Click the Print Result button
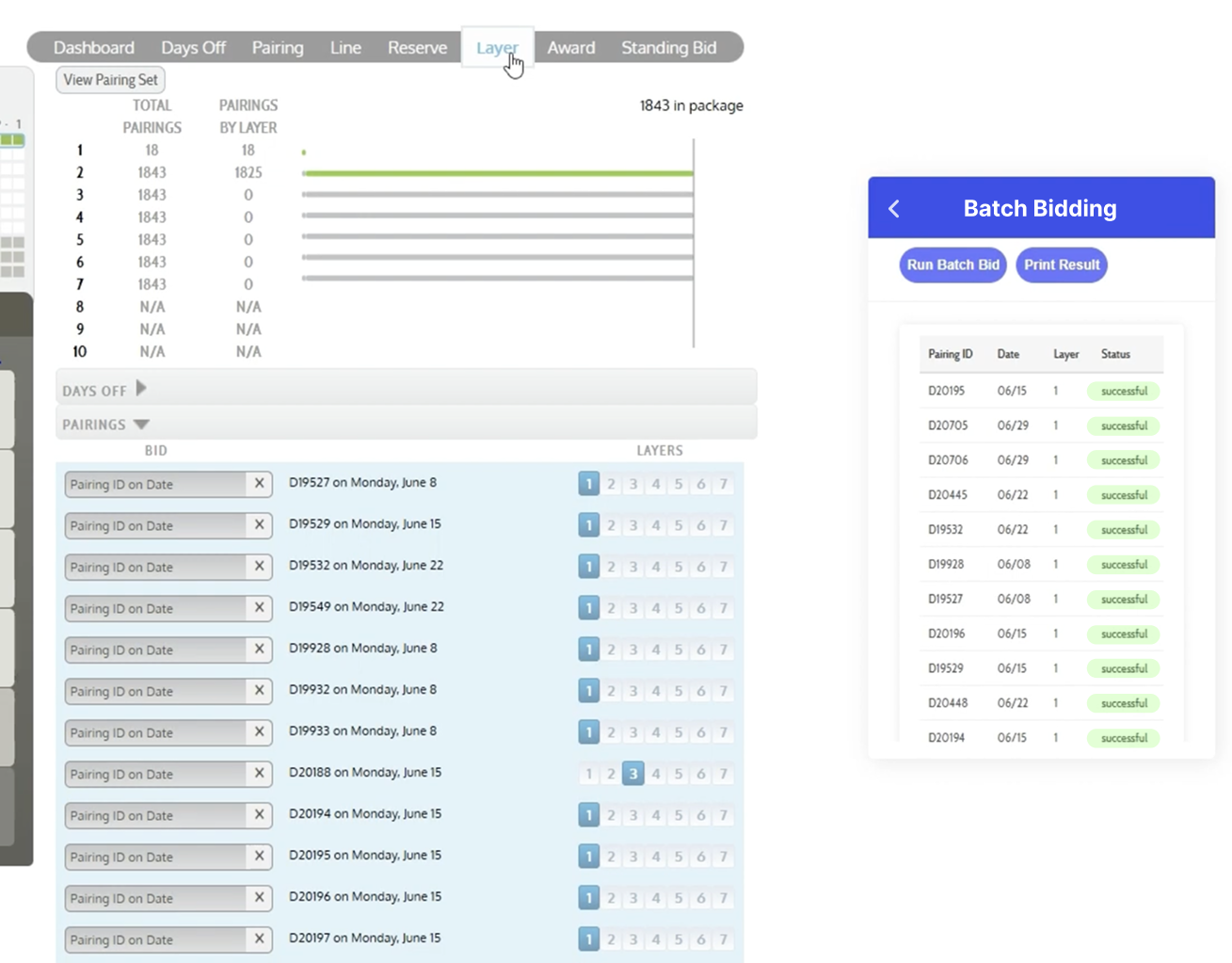 1062,265
